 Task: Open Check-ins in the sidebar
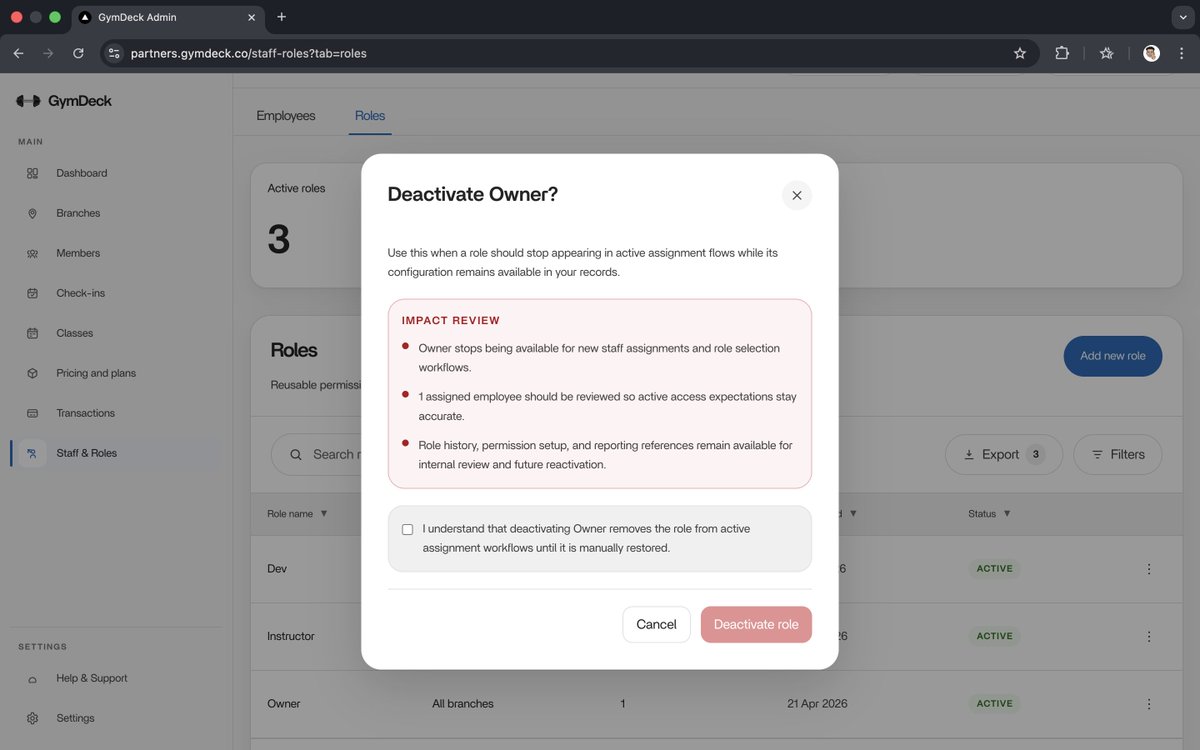coord(80,293)
